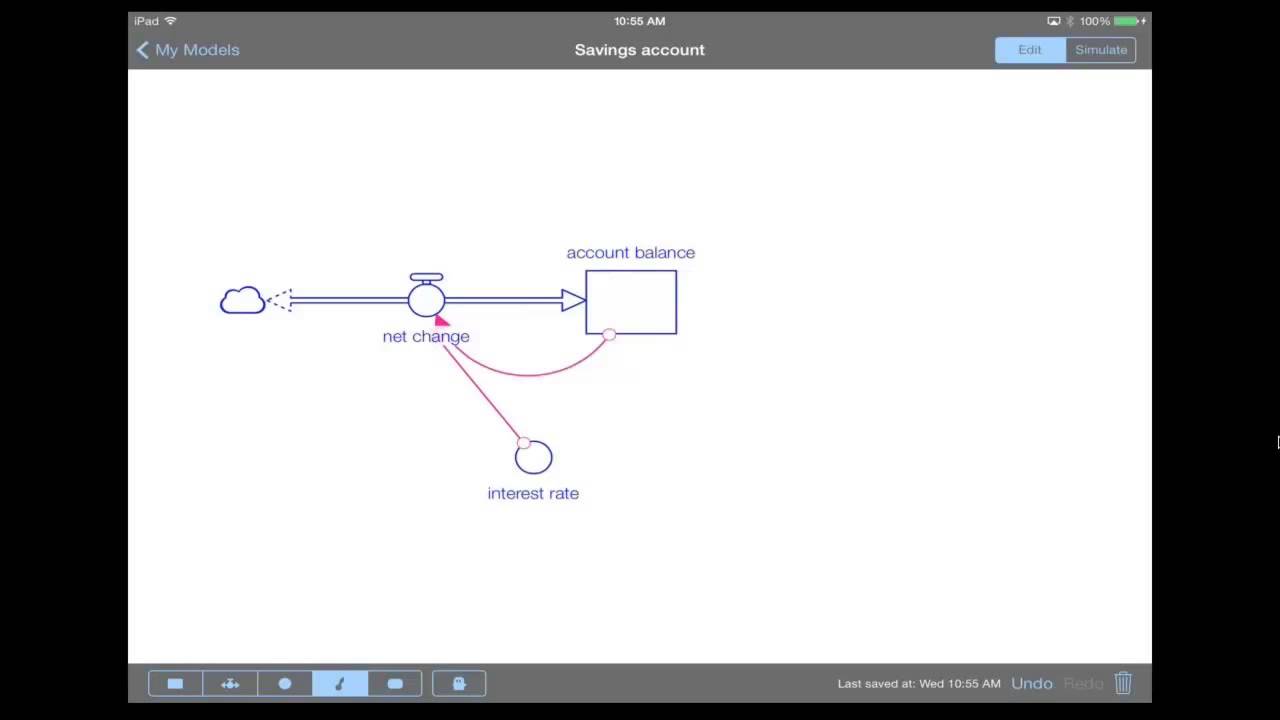Select the rounded rectangle module tool

click(x=395, y=684)
